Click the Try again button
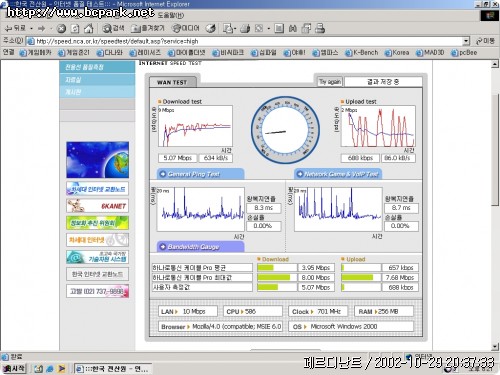The width and height of the screenshot is (500, 375). [330, 82]
